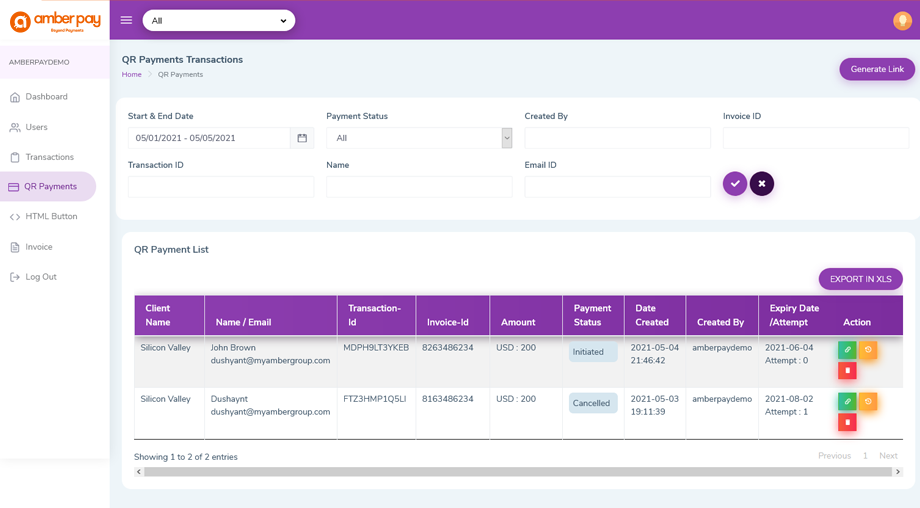Viewport: 920px width, 508px height.
Task: Open the 'All' dropdown in header
Action: coord(219,20)
